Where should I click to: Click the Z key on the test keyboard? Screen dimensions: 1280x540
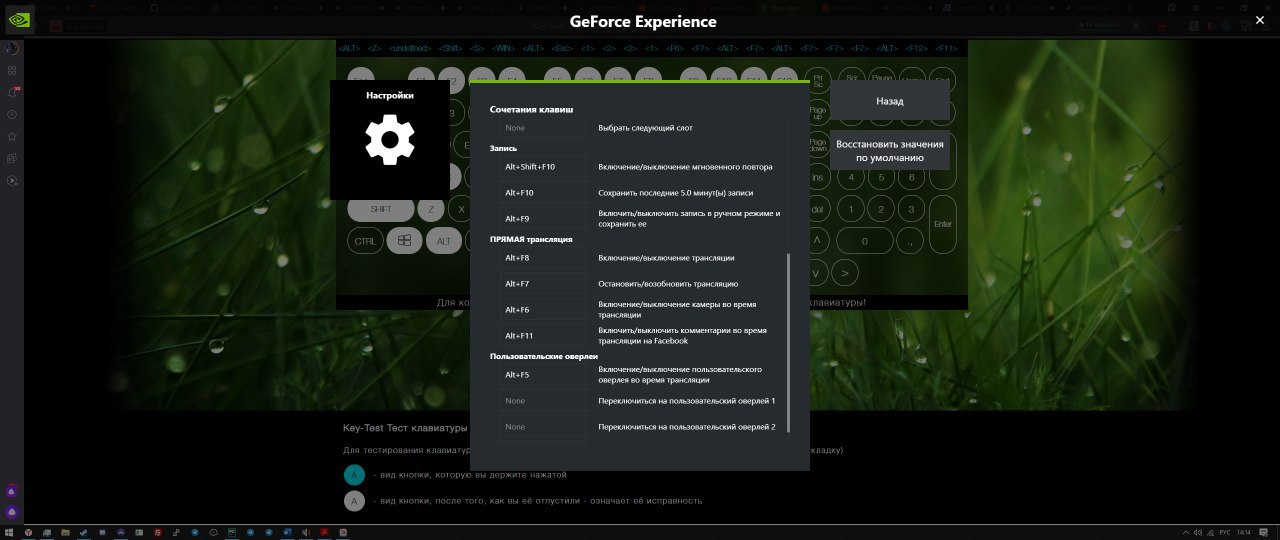tap(430, 209)
